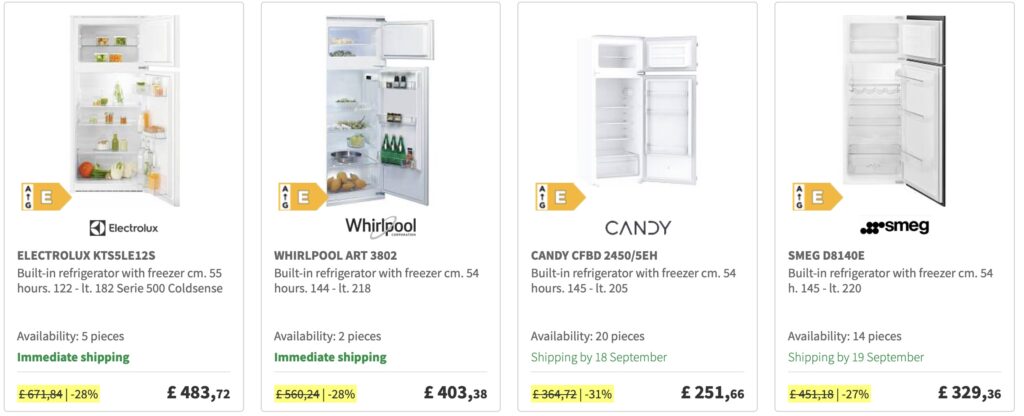Open energy label E on Smeg fridge
The image size is (1024, 416).
point(817,197)
